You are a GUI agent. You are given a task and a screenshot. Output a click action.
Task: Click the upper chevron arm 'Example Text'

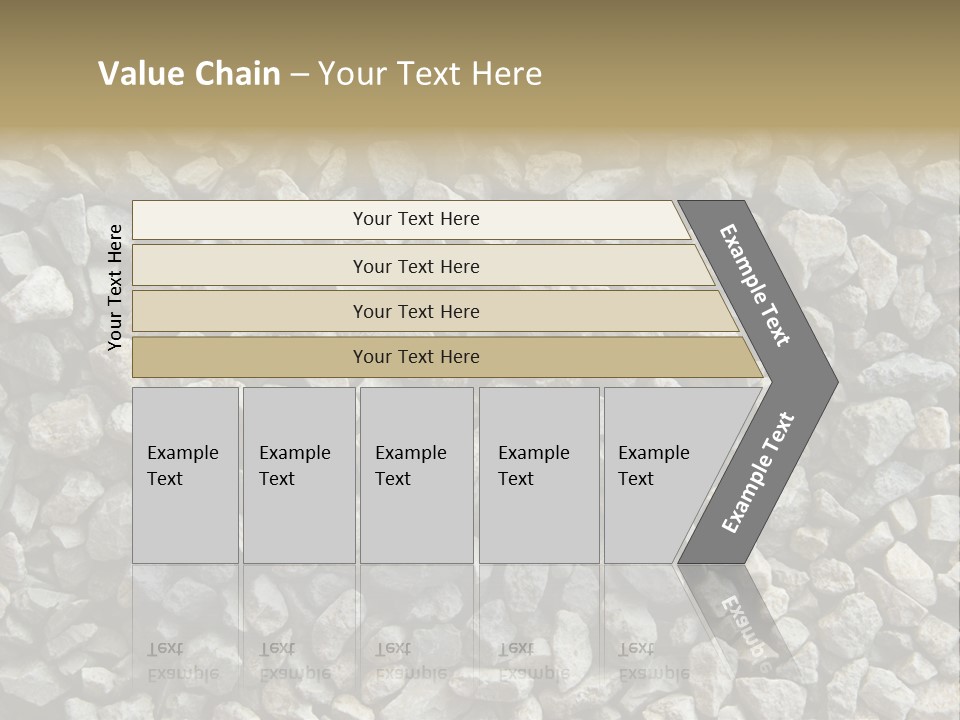click(x=756, y=285)
